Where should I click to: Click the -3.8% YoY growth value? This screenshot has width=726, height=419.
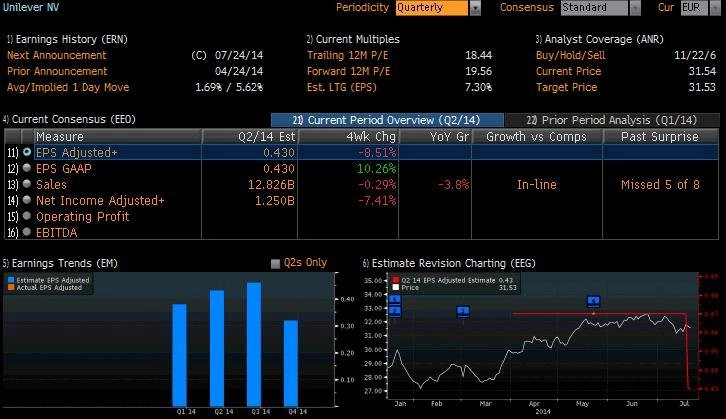pyautogui.click(x=453, y=184)
